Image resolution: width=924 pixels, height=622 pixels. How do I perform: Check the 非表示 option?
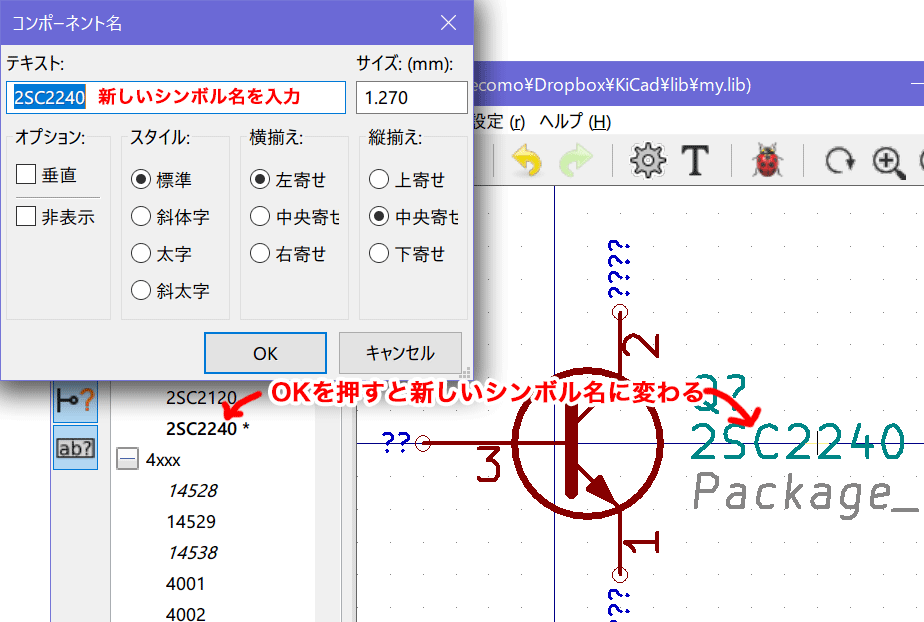pos(27,216)
